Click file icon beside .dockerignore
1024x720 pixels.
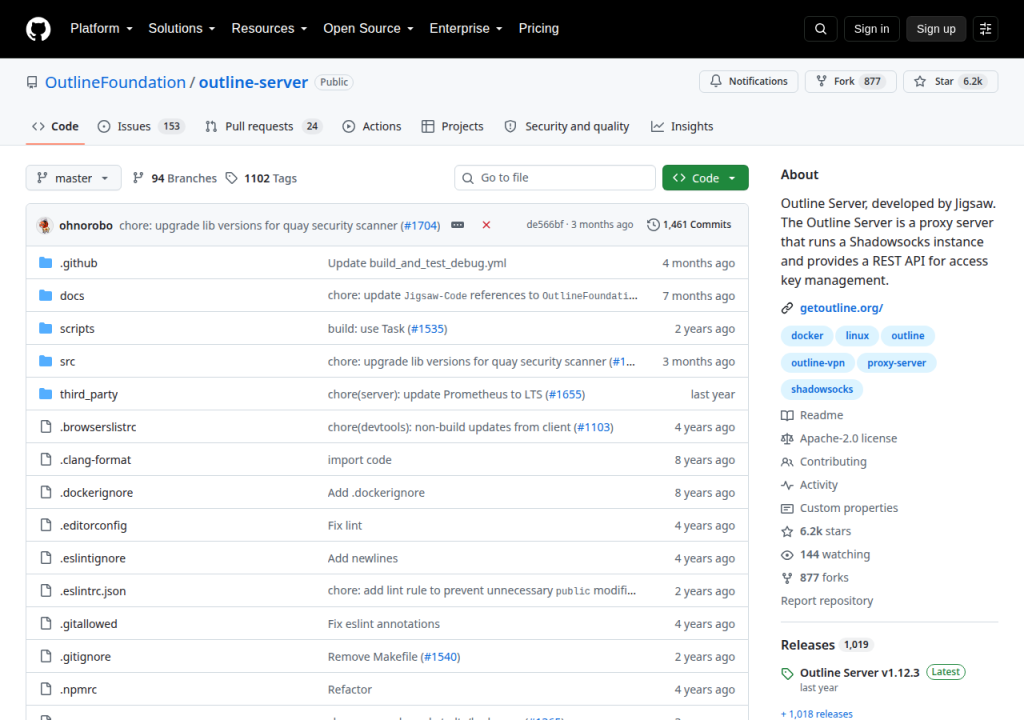coord(46,492)
